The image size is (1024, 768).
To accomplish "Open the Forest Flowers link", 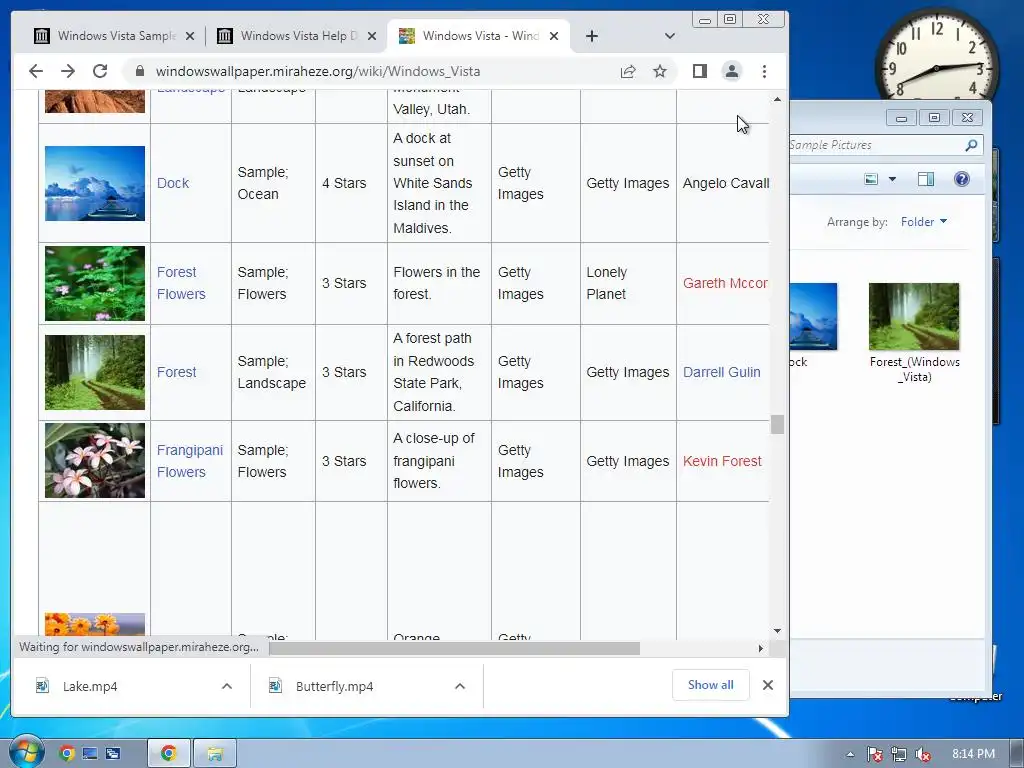I will (181, 283).
